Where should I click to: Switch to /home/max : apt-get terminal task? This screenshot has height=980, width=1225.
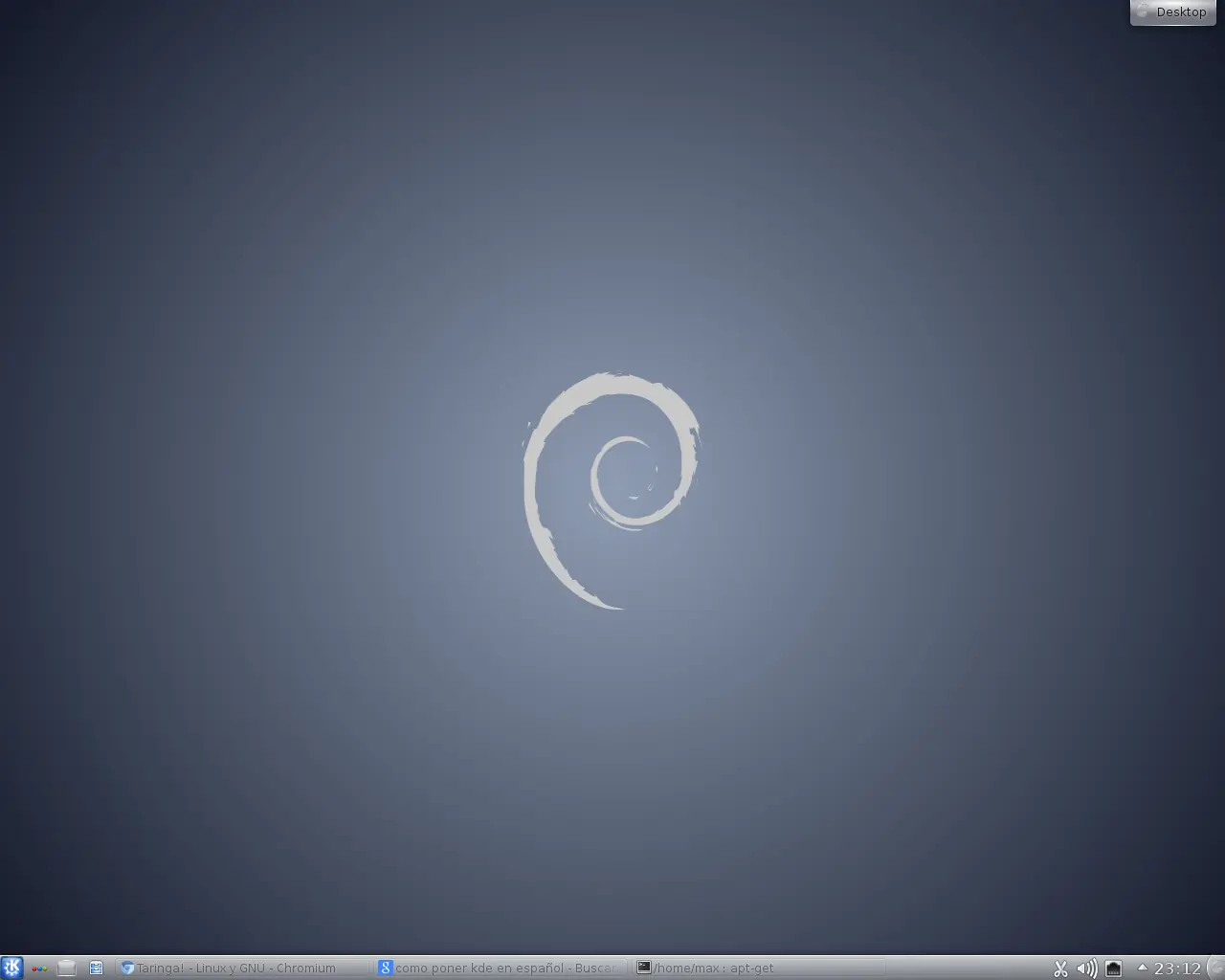point(760,968)
